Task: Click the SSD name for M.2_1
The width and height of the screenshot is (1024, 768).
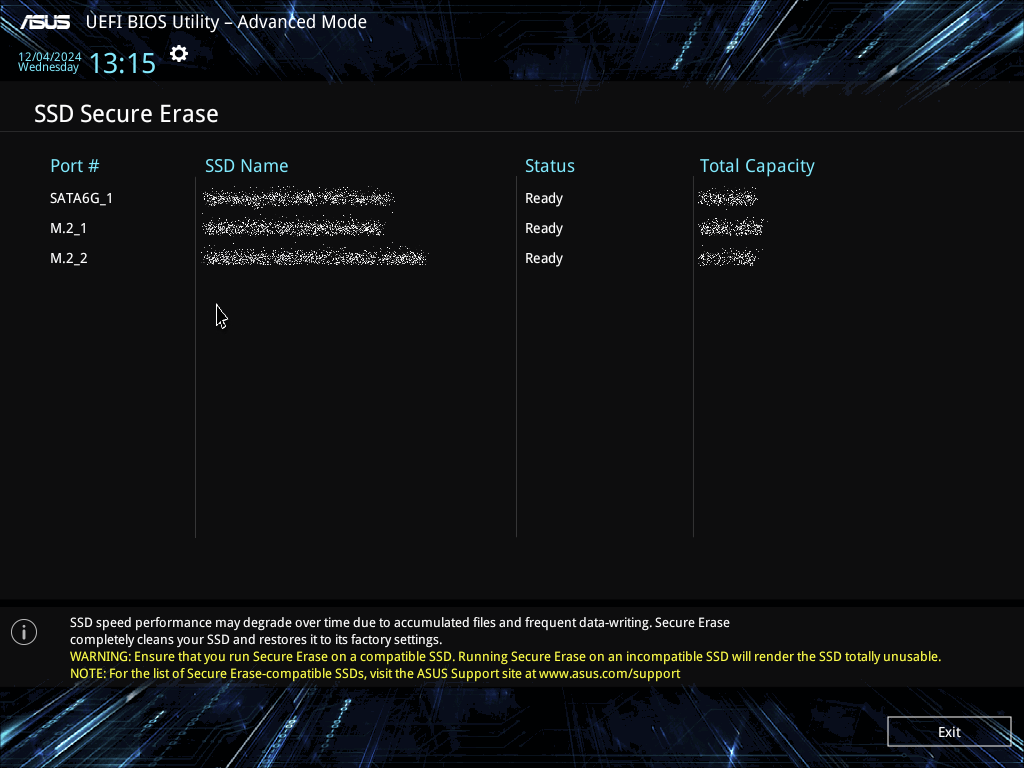Action: (x=293, y=228)
